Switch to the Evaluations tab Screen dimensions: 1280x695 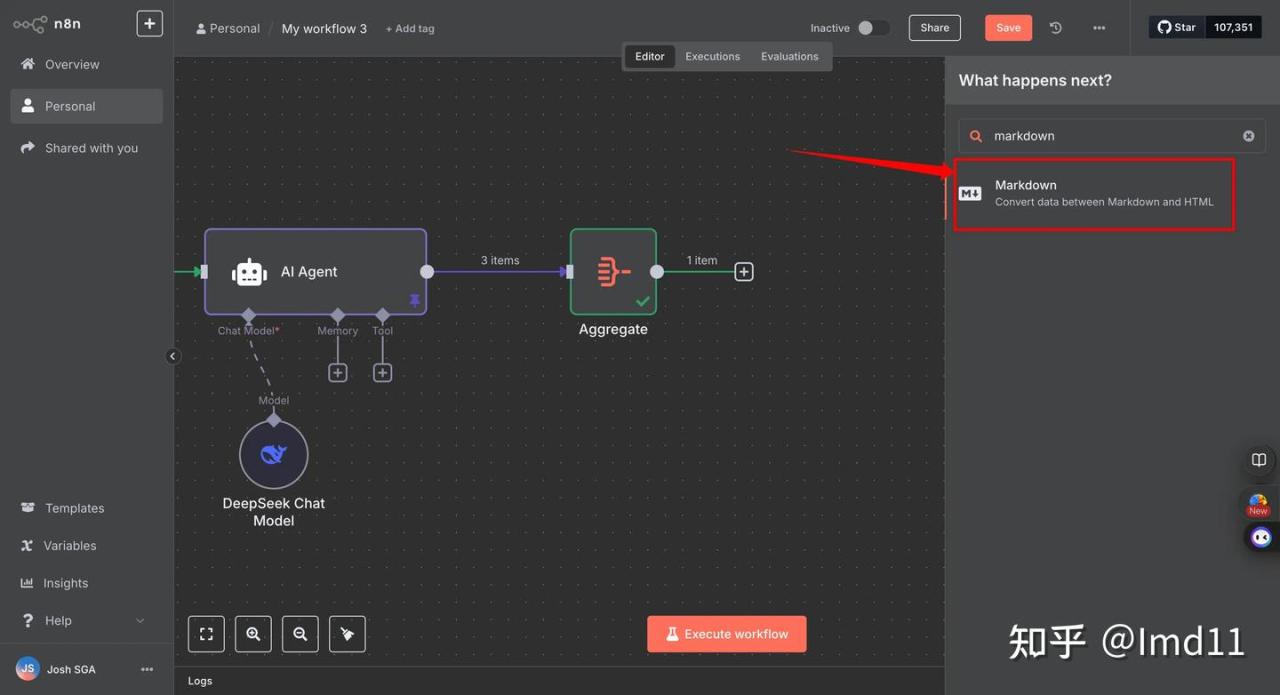(789, 57)
